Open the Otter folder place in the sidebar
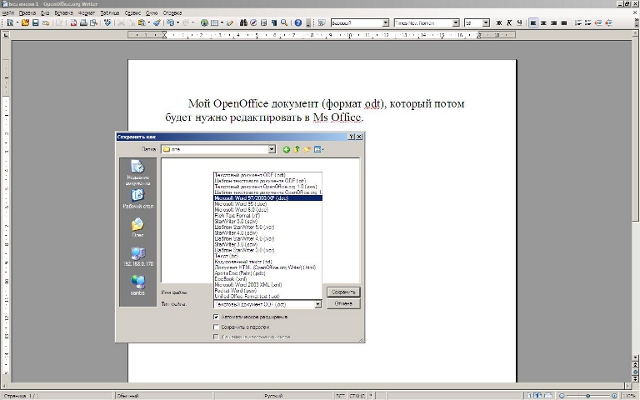The height and width of the screenshot is (400, 640). [138, 228]
